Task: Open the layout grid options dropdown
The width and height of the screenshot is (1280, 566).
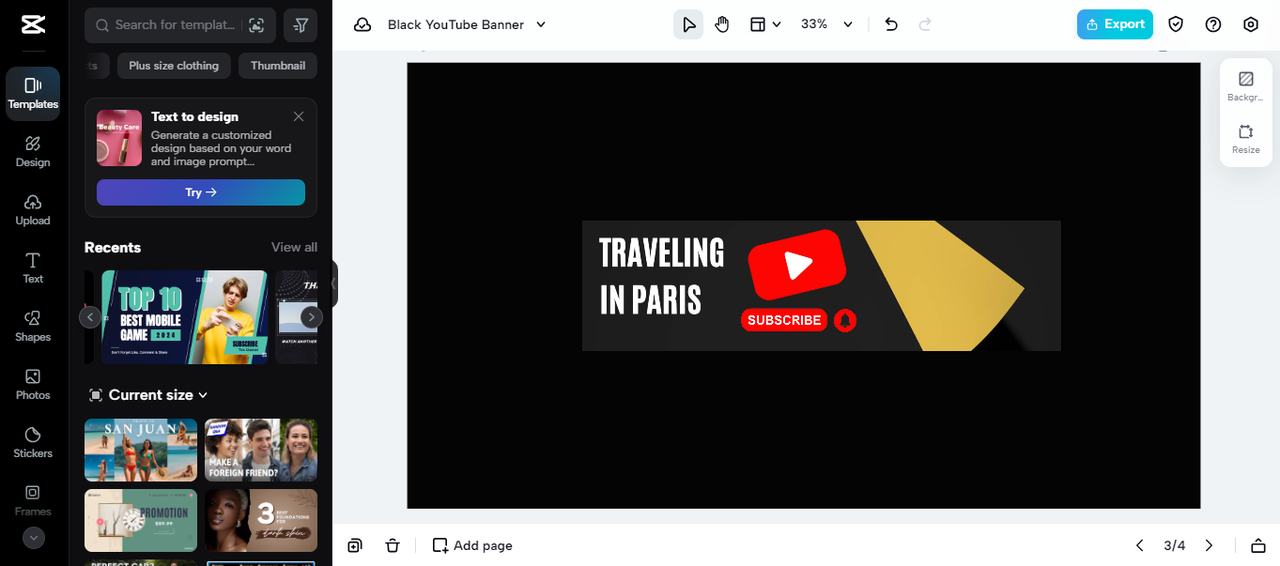Action: pos(765,25)
